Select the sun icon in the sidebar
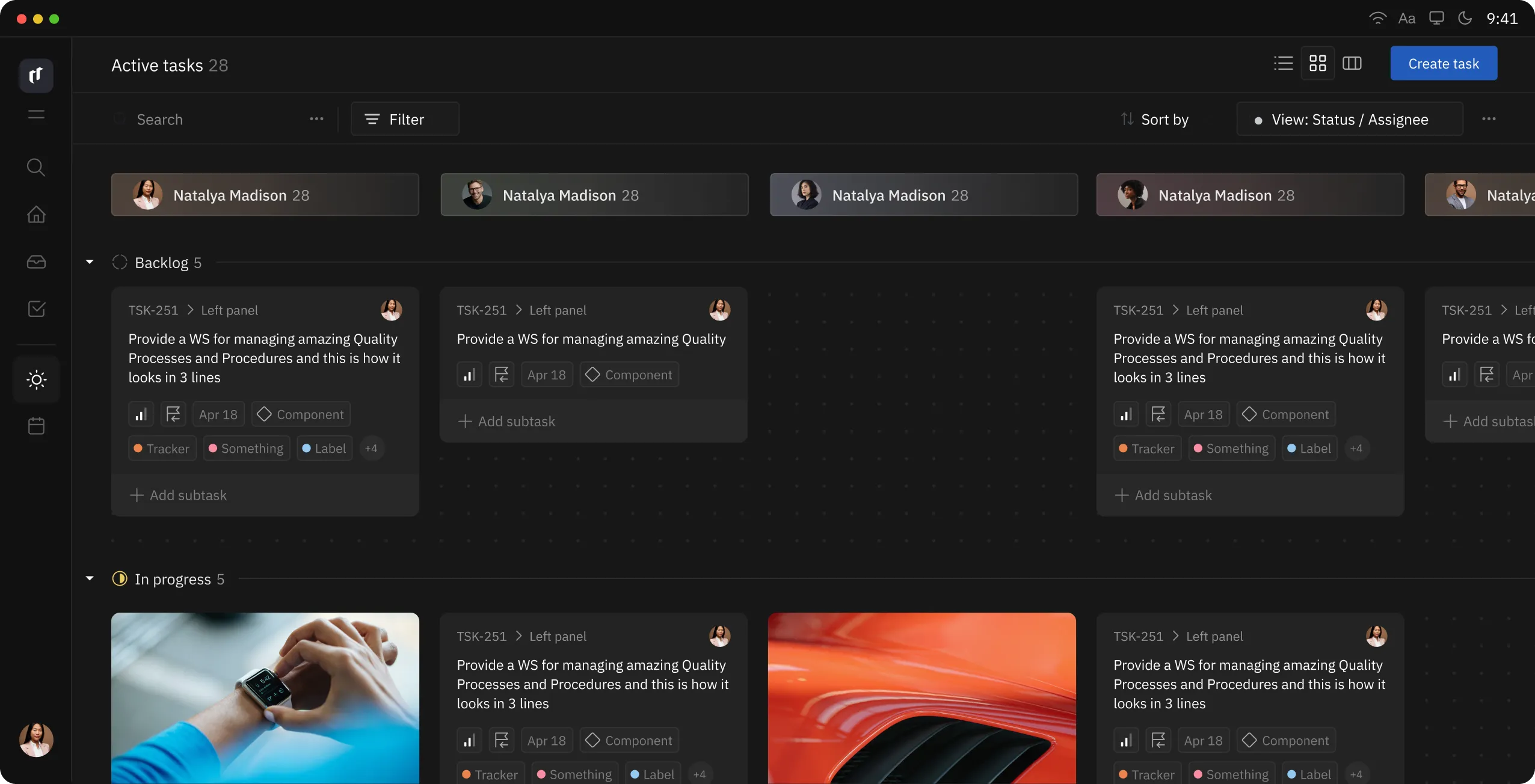The height and width of the screenshot is (784, 1535). 36,379
